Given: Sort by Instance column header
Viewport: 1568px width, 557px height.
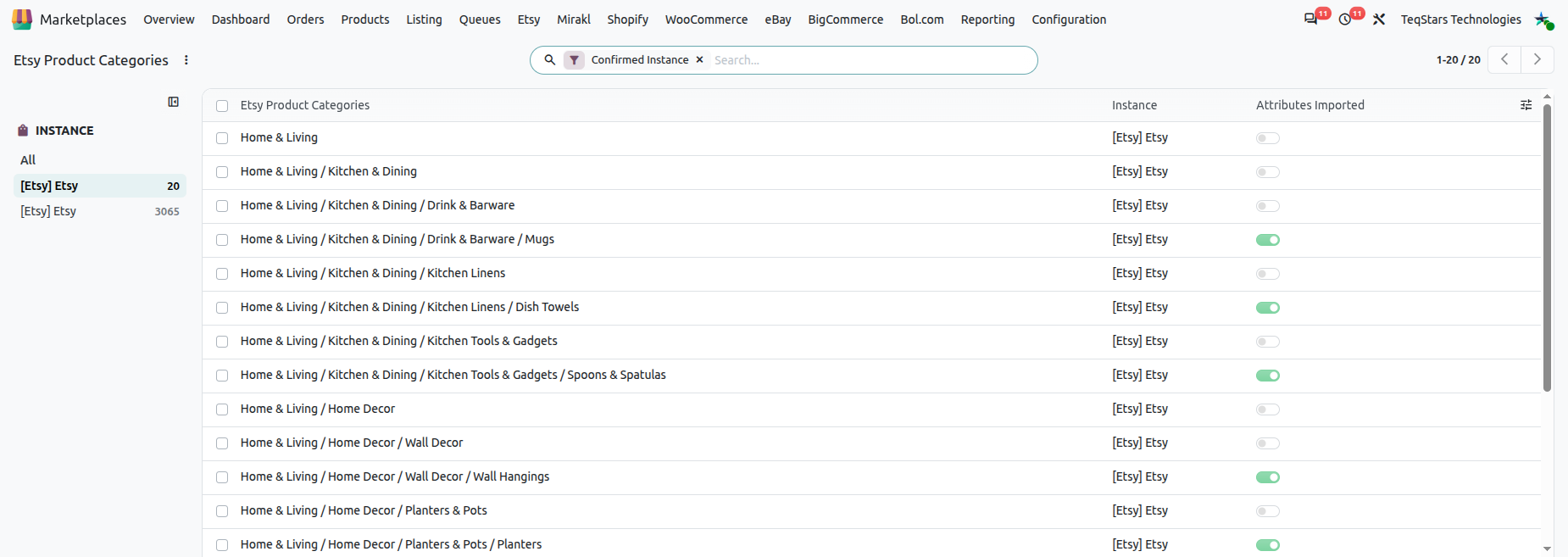Looking at the screenshot, I should 1134,105.
